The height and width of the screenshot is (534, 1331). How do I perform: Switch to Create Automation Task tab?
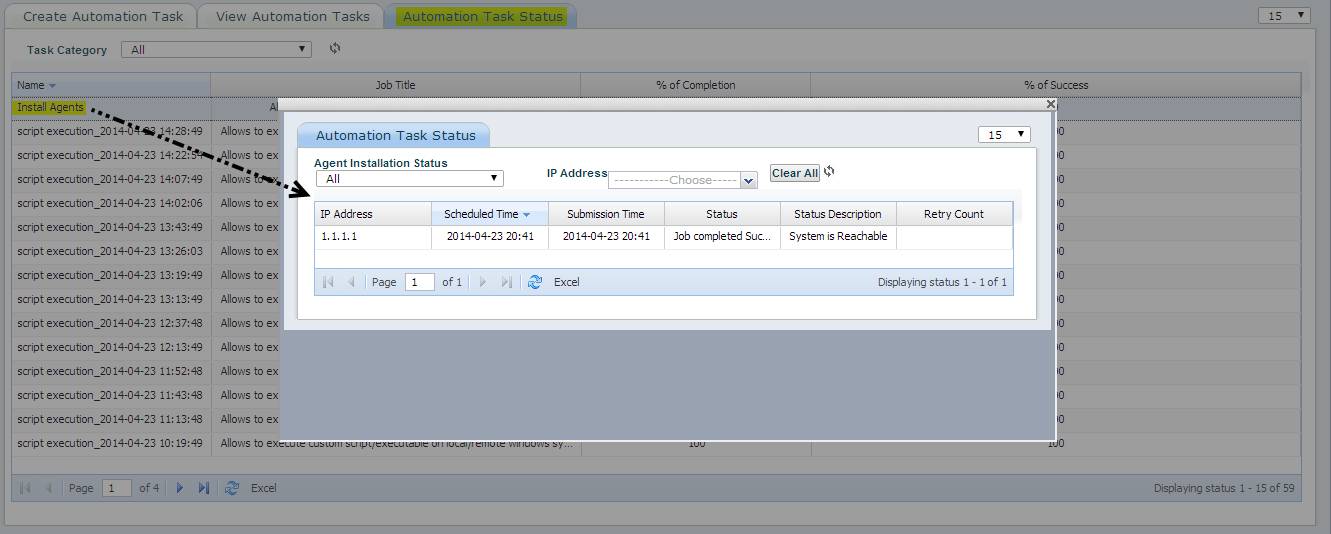103,16
